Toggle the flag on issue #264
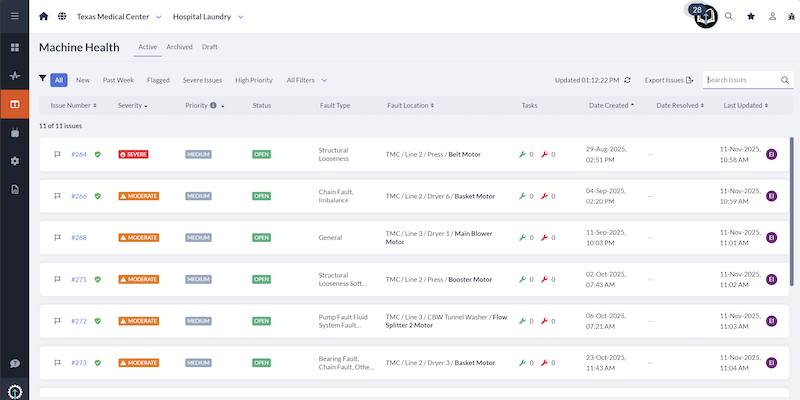 57,154
